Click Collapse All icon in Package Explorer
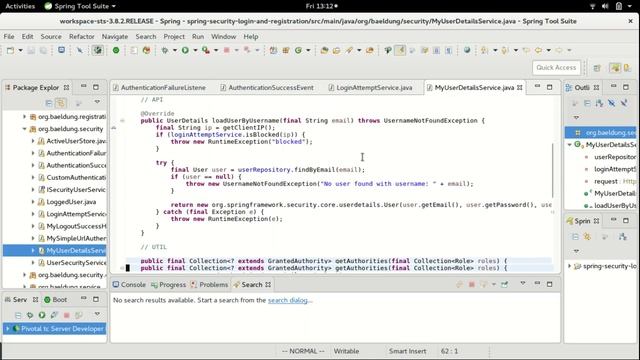This screenshot has width=640, height=360. [x=49, y=103]
